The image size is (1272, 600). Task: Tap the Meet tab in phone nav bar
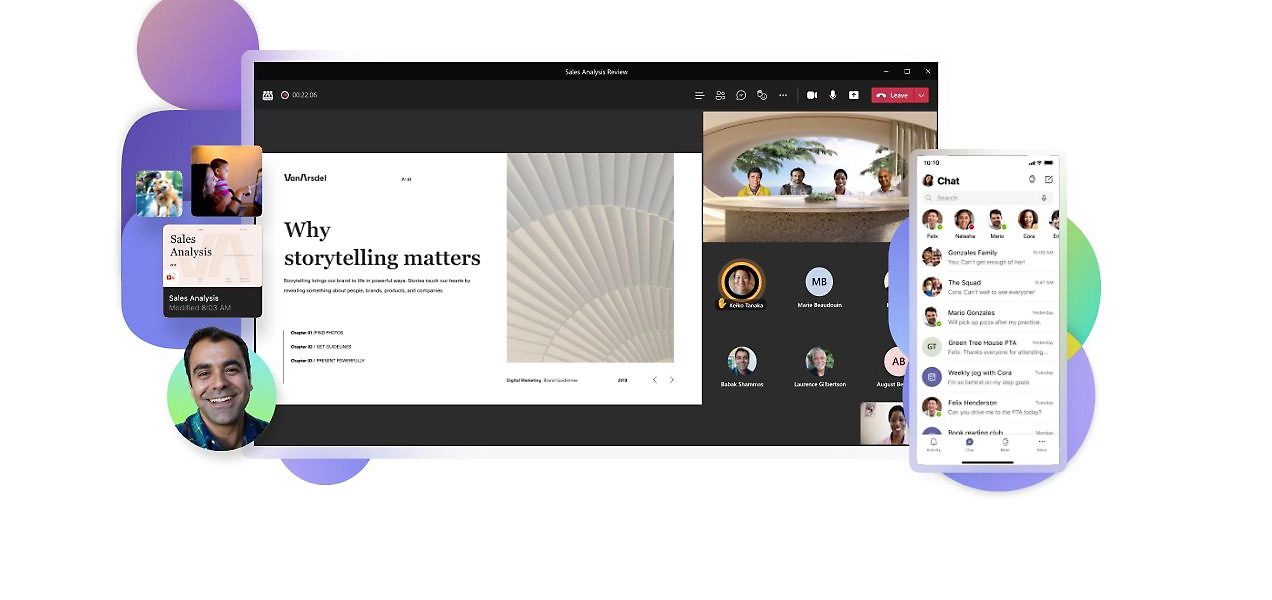(x=1005, y=444)
